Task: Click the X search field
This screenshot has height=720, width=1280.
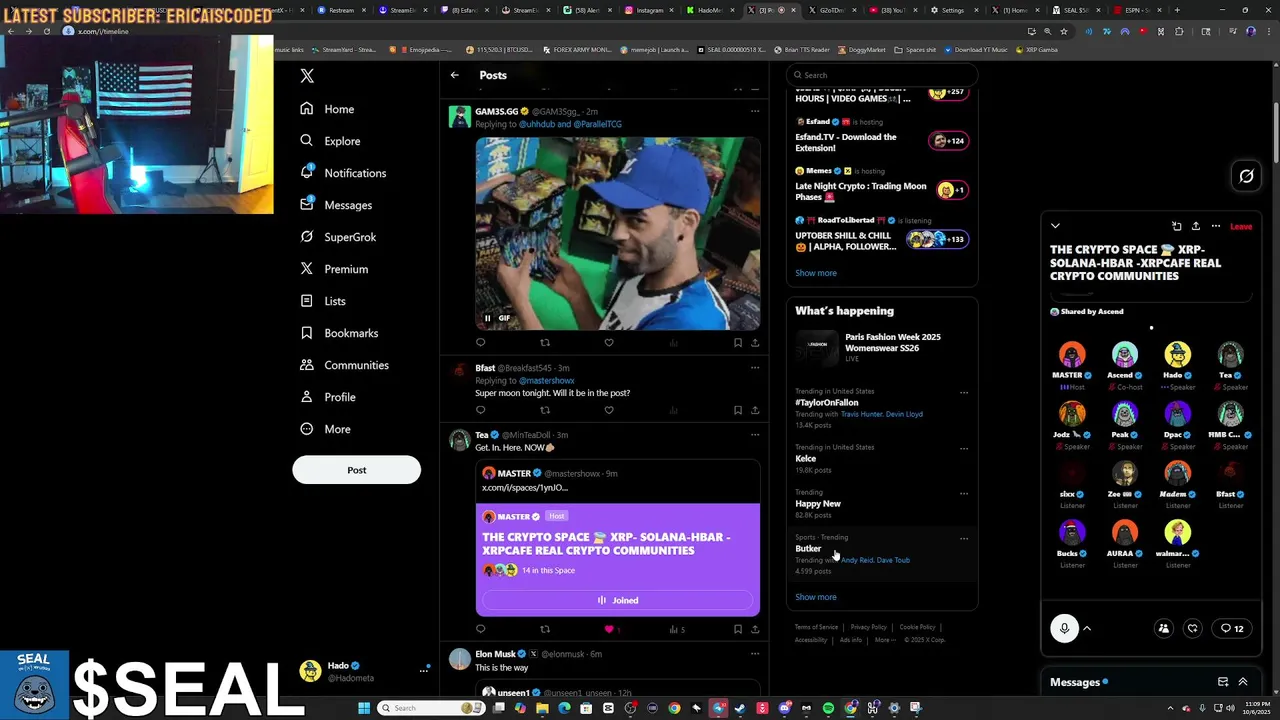Action: click(880, 75)
